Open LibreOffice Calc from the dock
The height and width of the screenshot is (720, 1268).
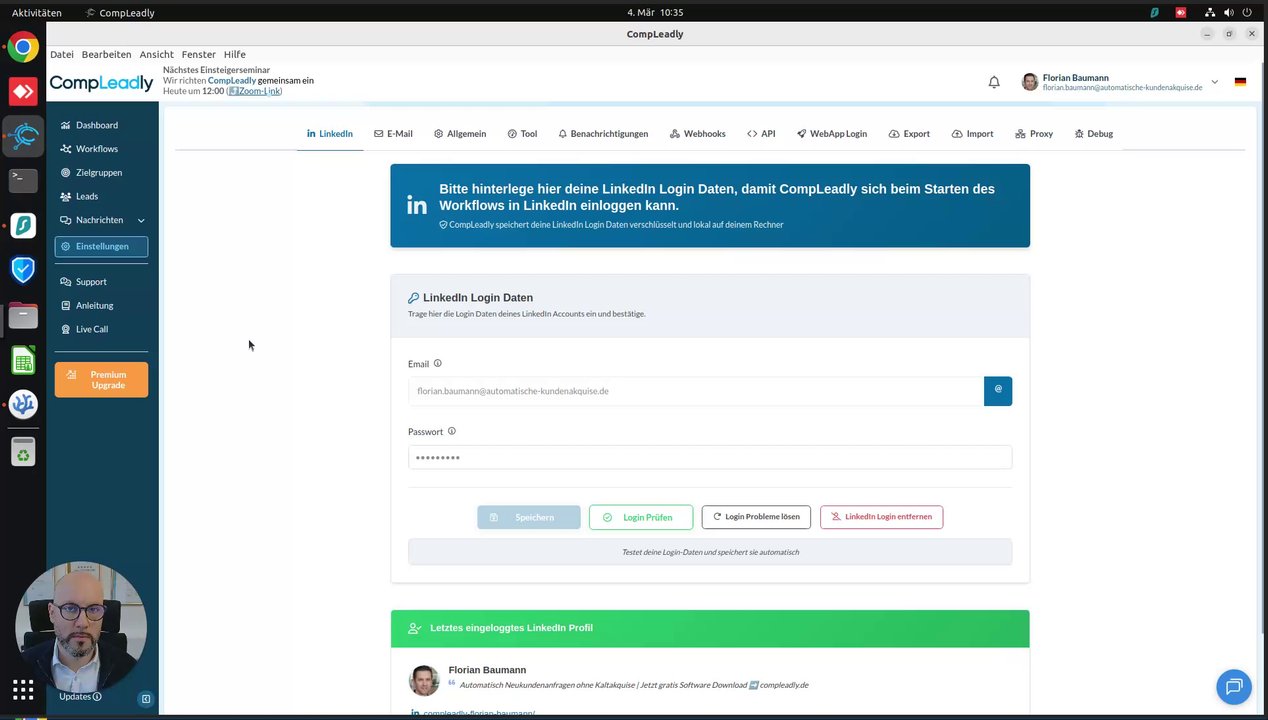point(23,360)
